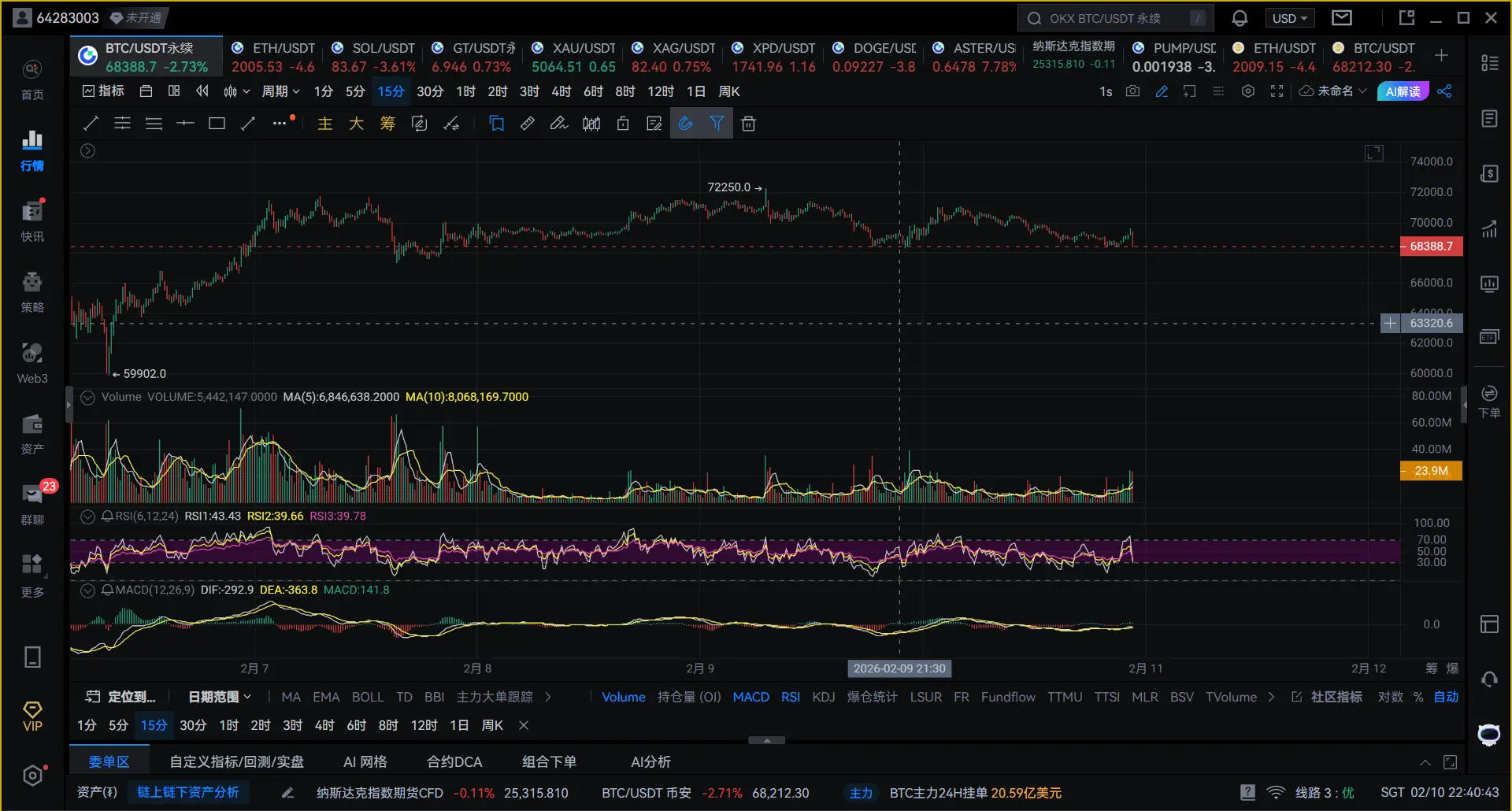
Task: Open the 策略 strategy section
Action: point(32,293)
